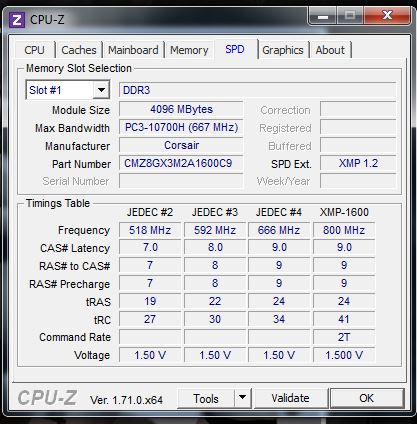Viewport: 417px width, 424px height.
Task: Select the 7.0 CAS# Latency cell
Action: coord(150,248)
